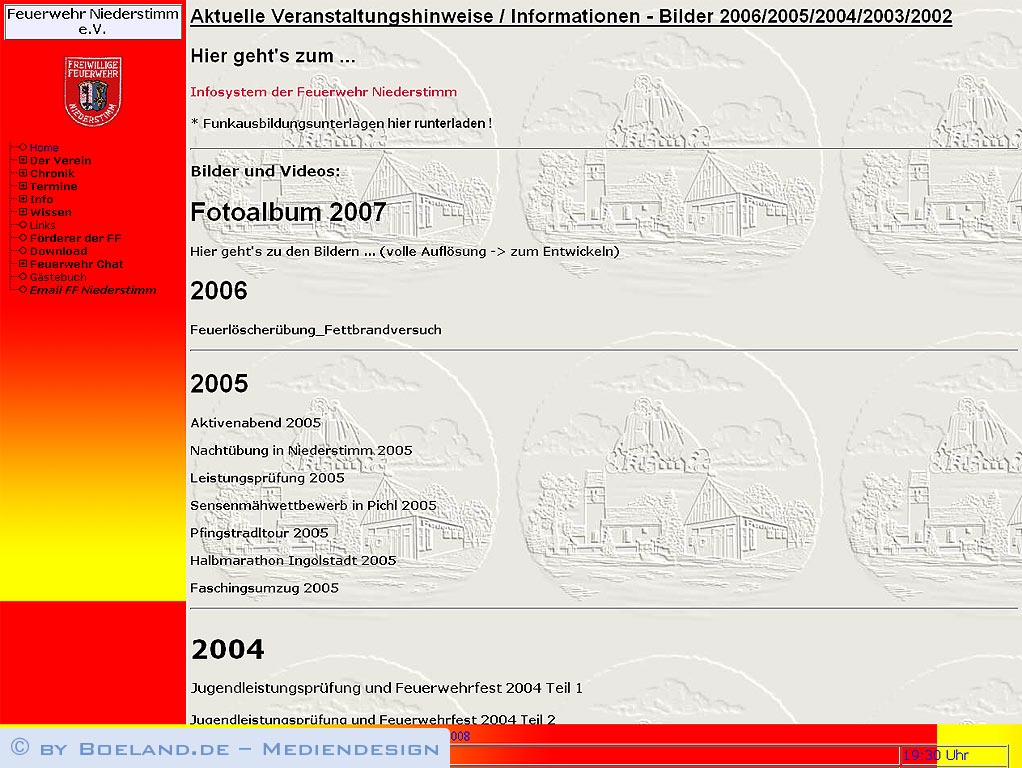The image size is (1022, 768).
Task: Open the Links menu entry
Action: tap(43, 225)
